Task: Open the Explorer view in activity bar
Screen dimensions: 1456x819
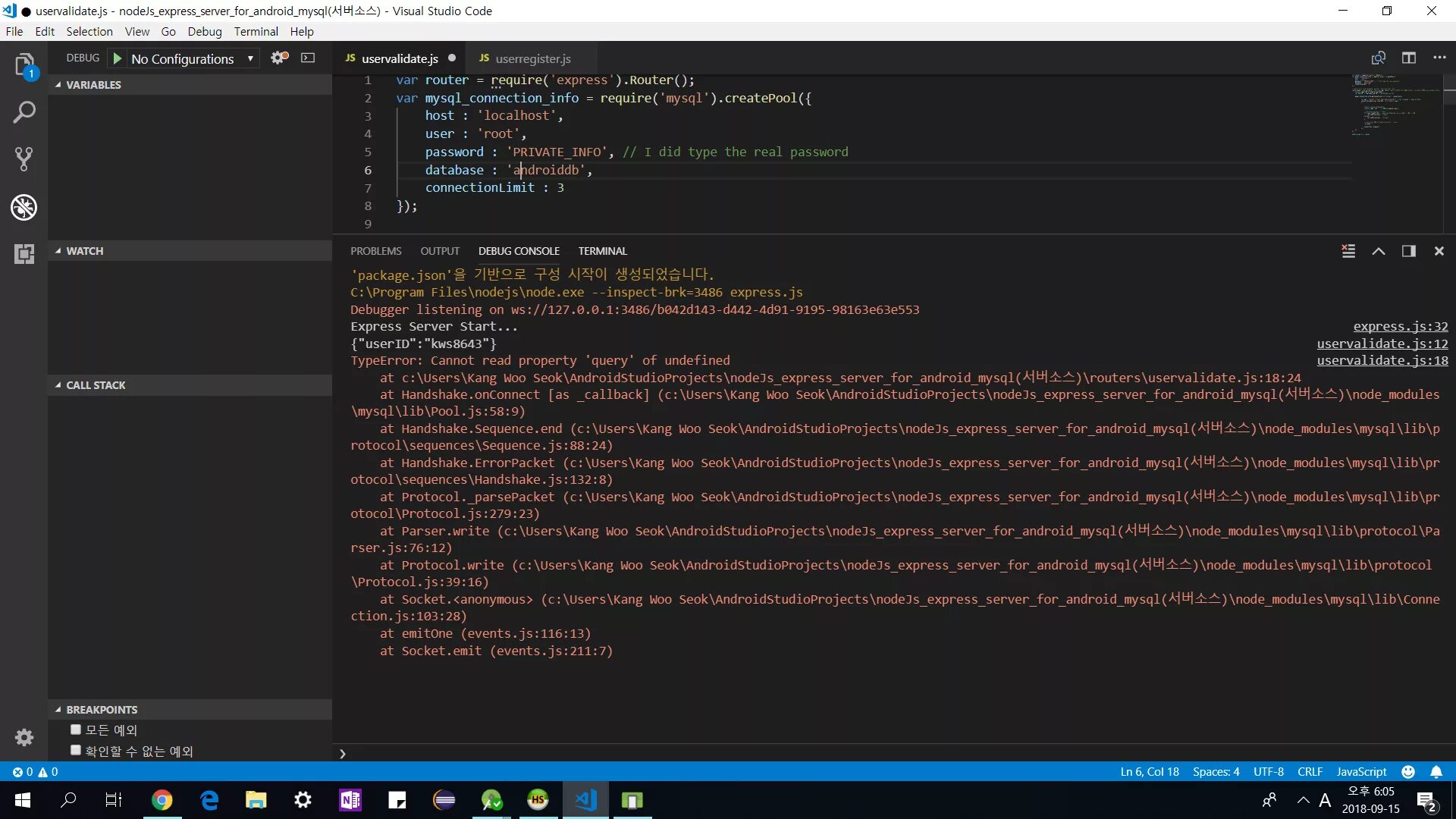Action: pyautogui.click(x=24, y=64)
